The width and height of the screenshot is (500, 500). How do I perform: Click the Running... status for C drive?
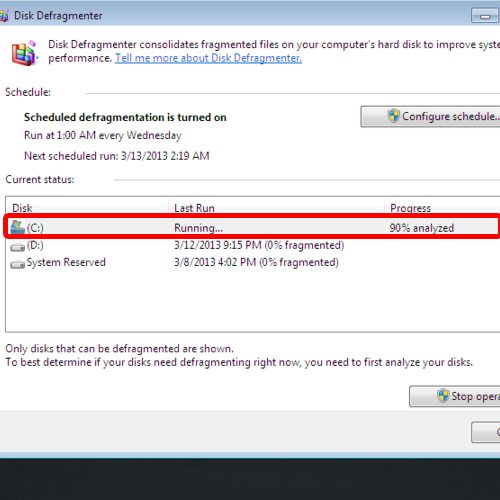(198, 228)
